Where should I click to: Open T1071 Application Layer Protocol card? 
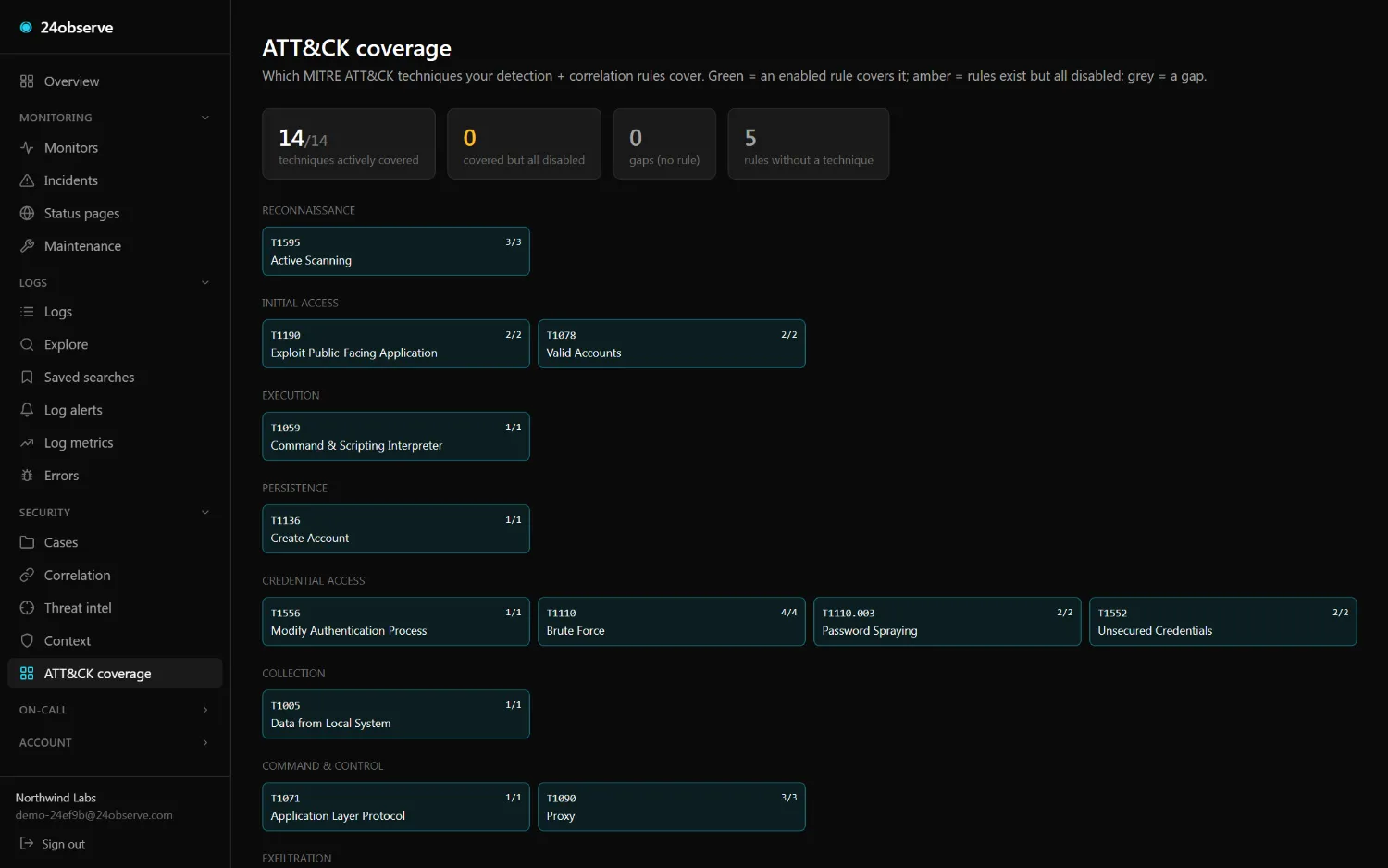coord(396,806)
